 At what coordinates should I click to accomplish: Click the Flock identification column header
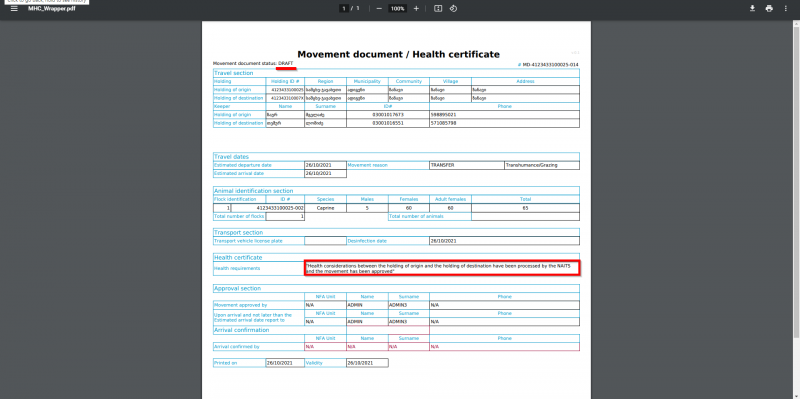click(x=235, y=199)
